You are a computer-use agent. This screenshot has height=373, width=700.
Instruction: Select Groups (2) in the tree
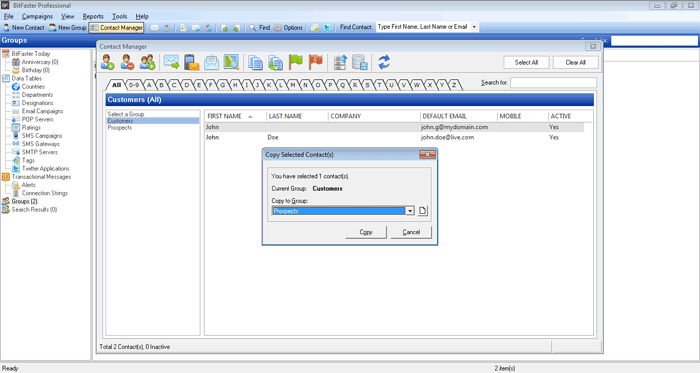[25, 201]
